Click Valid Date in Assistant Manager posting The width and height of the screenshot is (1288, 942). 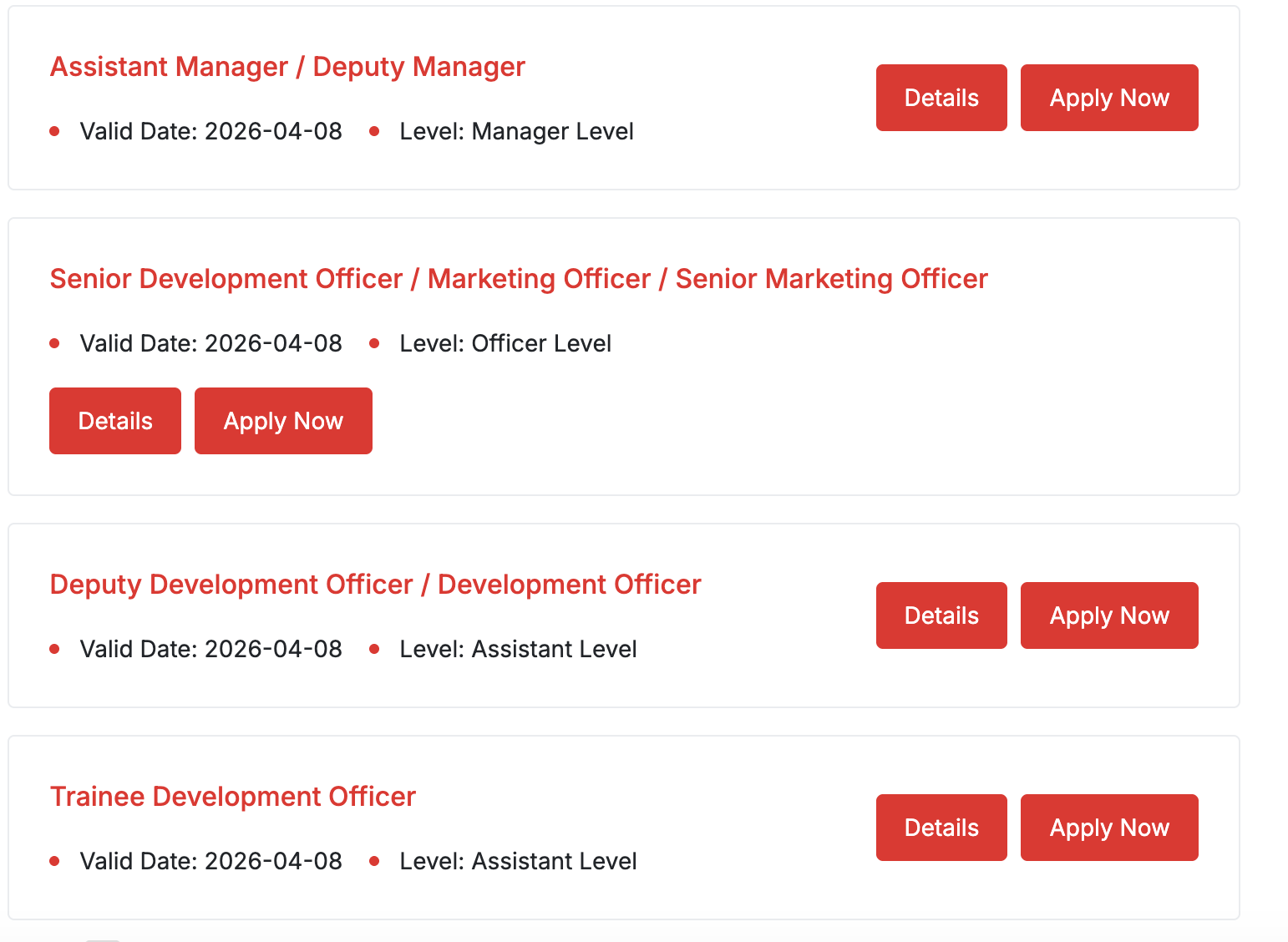210,132
